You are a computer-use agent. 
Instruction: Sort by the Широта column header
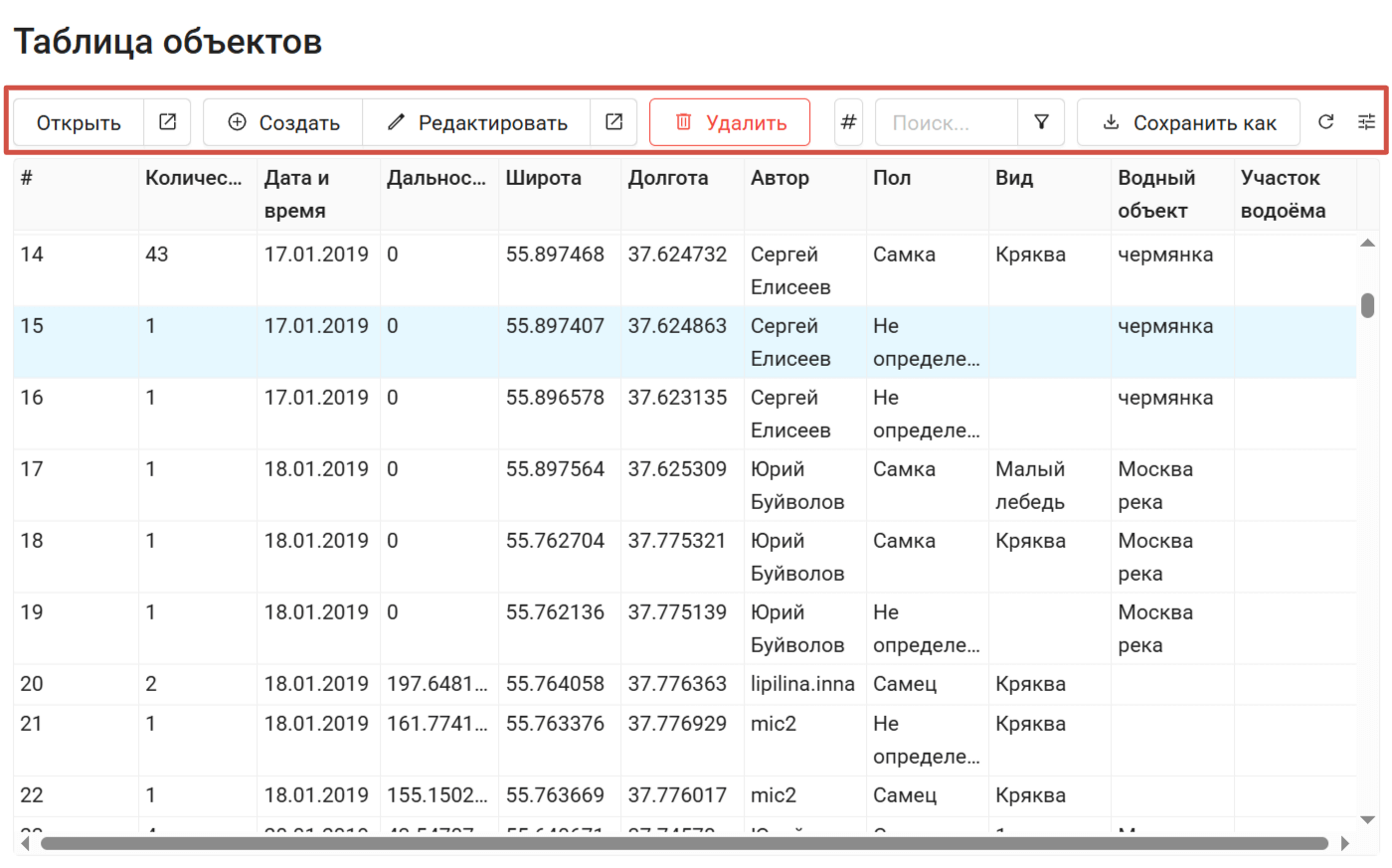[543, 178]
